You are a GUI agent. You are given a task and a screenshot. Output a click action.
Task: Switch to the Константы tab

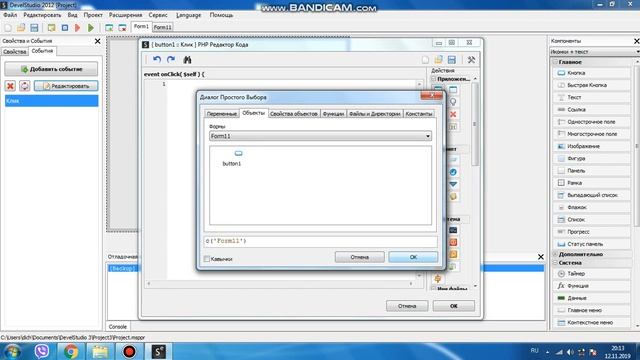click(419, 114)
